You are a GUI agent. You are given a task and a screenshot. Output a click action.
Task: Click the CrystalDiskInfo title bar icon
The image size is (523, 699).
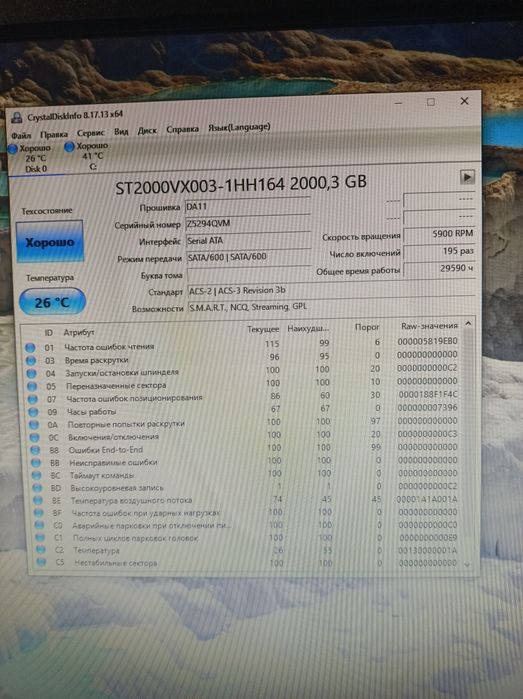pyautogui.click(x=17, y=118)
